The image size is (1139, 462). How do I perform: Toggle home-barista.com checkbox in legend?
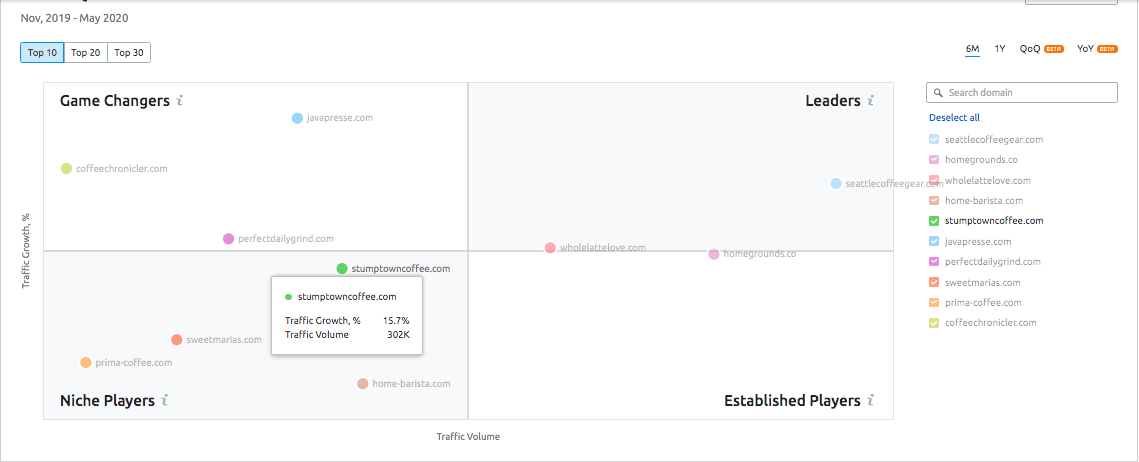[x=934, y=200]
